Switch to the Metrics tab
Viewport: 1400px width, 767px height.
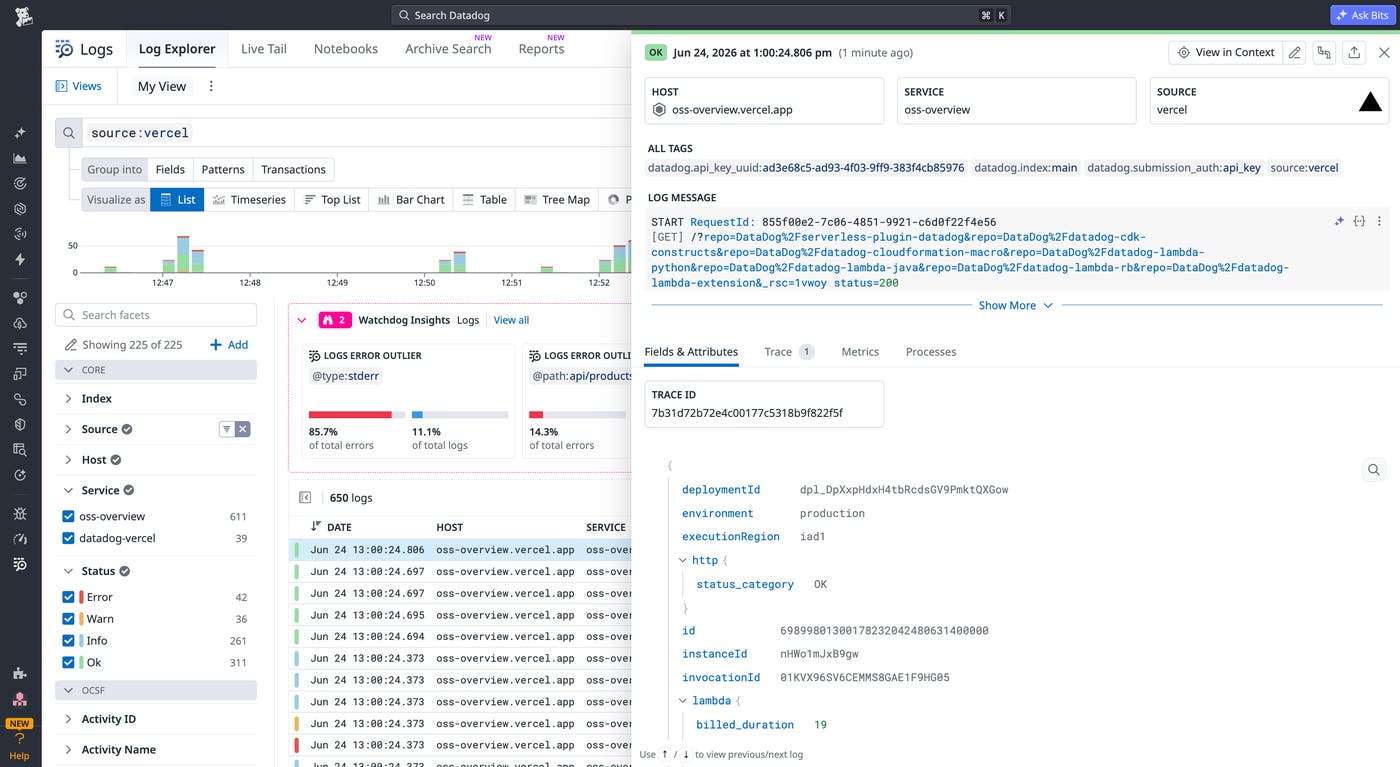click(860, 352)
